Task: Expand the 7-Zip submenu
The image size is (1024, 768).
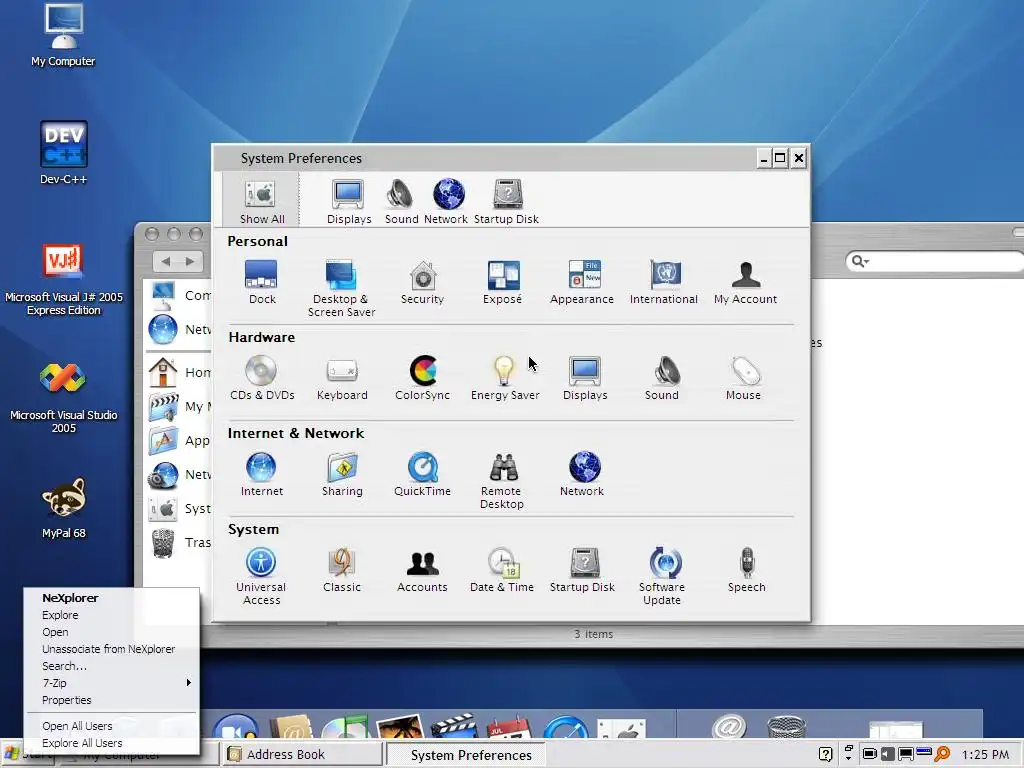Action: coord(111,683)
